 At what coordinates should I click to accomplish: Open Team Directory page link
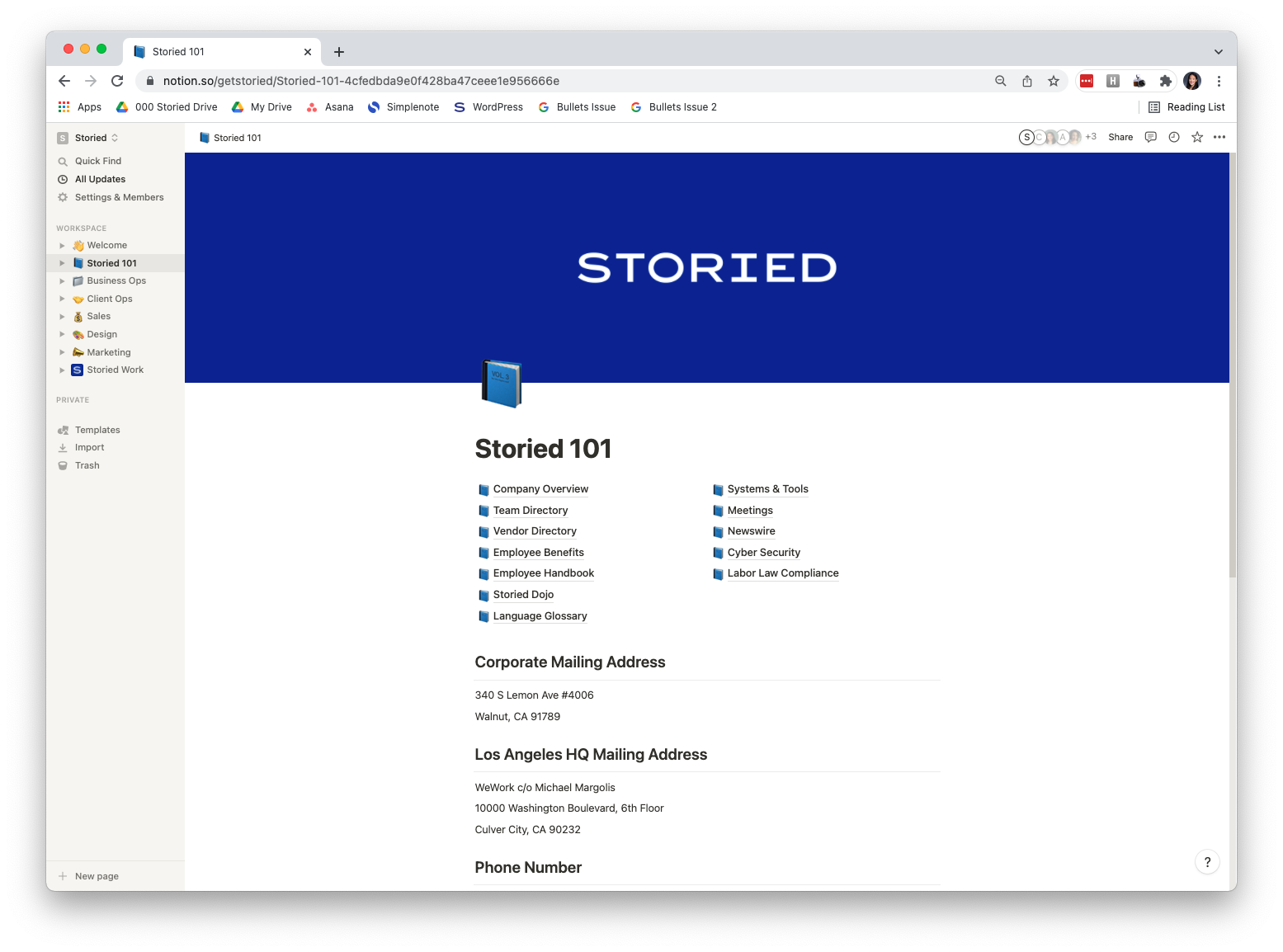531,511
